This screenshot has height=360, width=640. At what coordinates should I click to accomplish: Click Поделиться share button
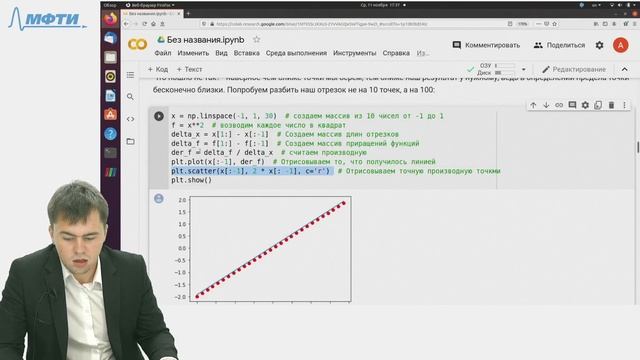coord(559,45)
